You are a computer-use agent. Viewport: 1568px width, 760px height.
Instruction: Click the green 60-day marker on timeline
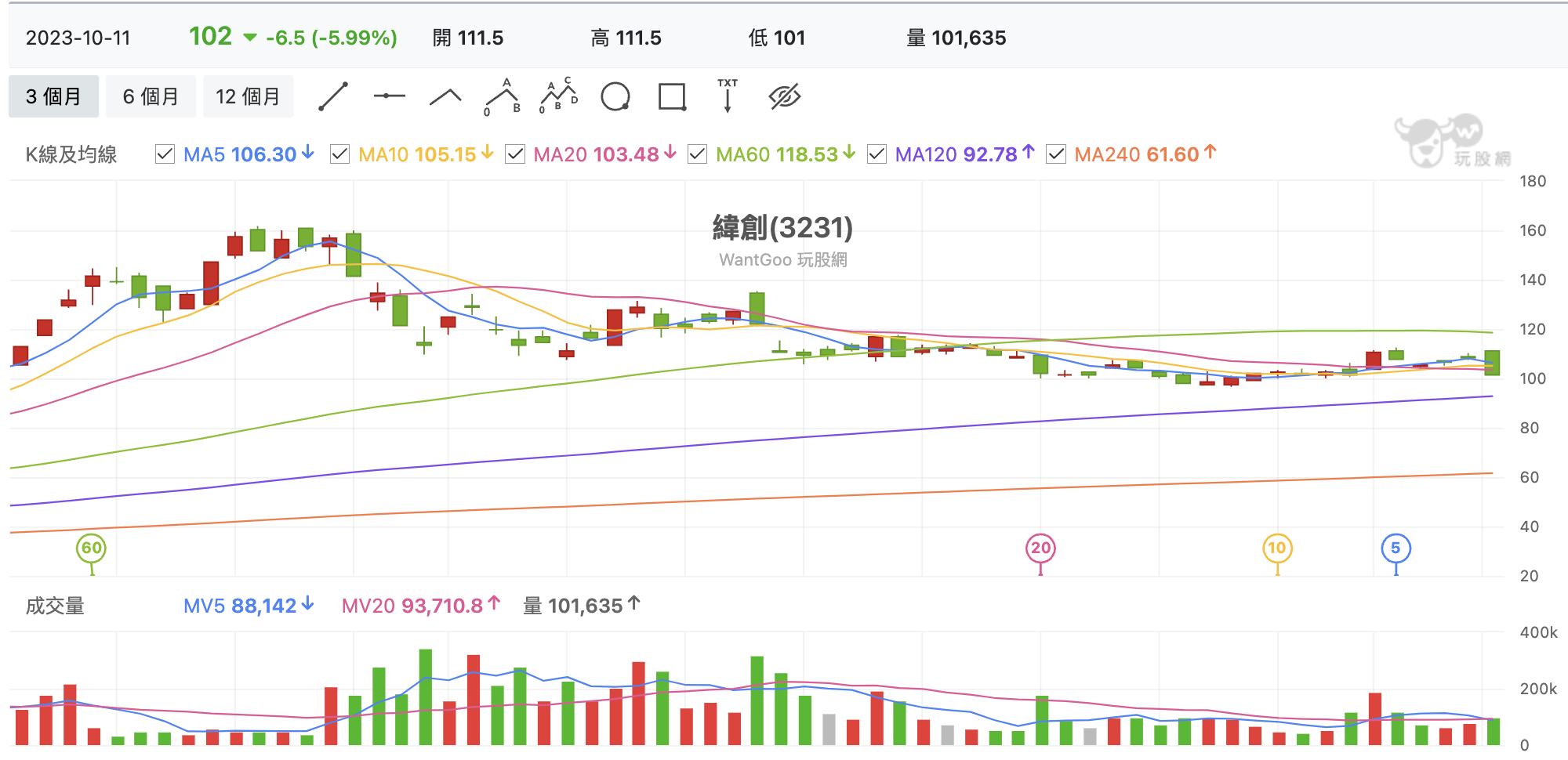coord(92,548)
